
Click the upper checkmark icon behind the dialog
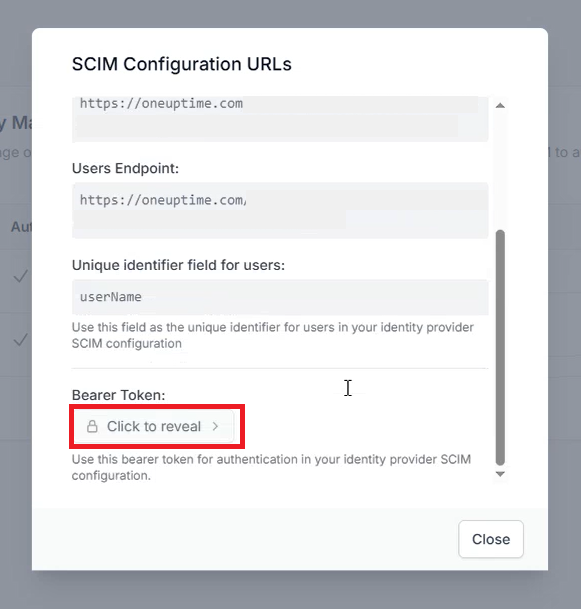click(21, 276)
